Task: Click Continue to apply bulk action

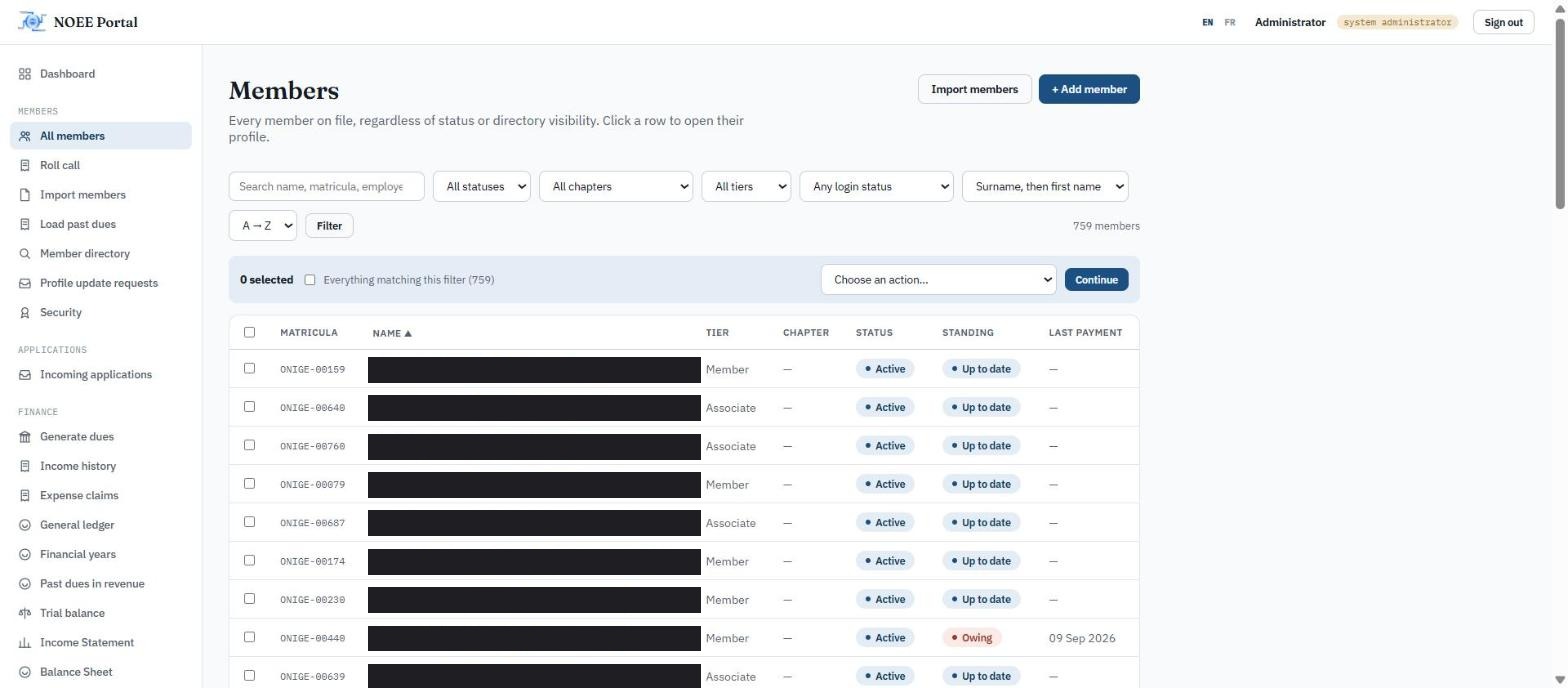Action: [1097, 280]
